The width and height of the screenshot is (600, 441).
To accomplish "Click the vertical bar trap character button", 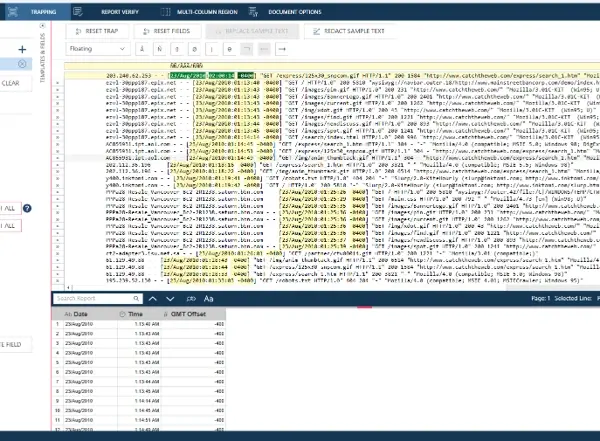I will tap(212, 49).
